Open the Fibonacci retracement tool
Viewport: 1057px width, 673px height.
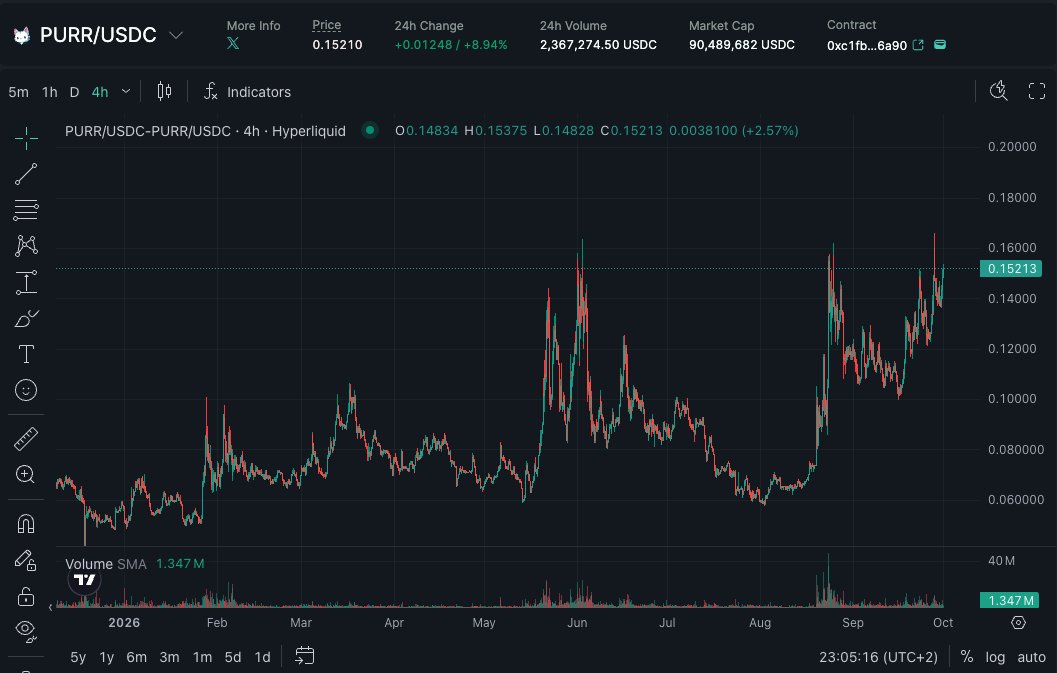click(26, 210)
